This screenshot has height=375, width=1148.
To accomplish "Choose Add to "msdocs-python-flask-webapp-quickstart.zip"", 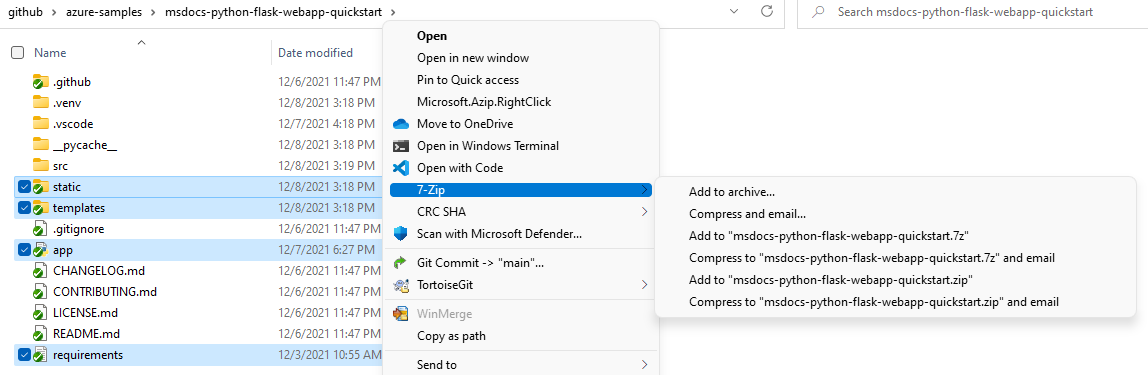I will [831, 280].
